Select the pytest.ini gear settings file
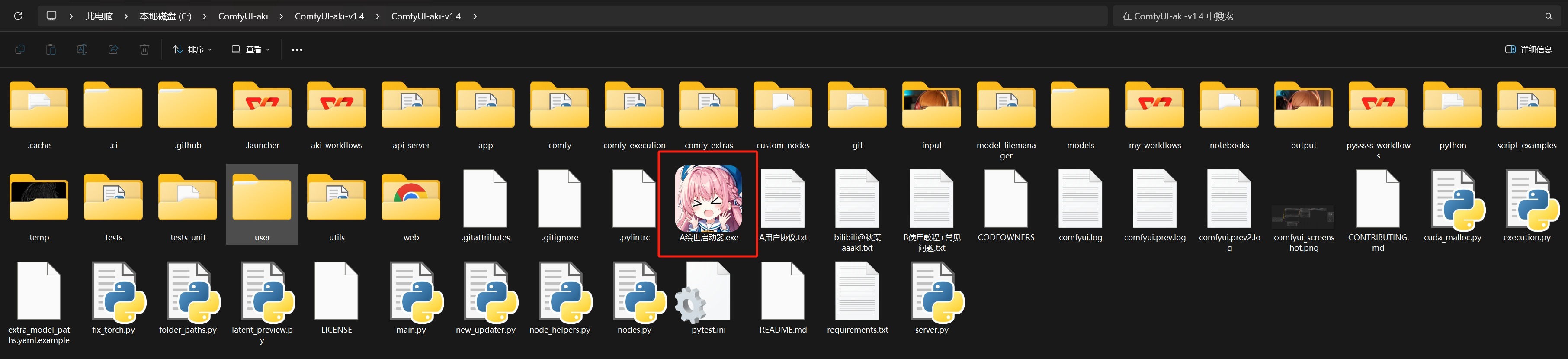The width and height of the screenshot is (1568, 359). click(709, 298)
